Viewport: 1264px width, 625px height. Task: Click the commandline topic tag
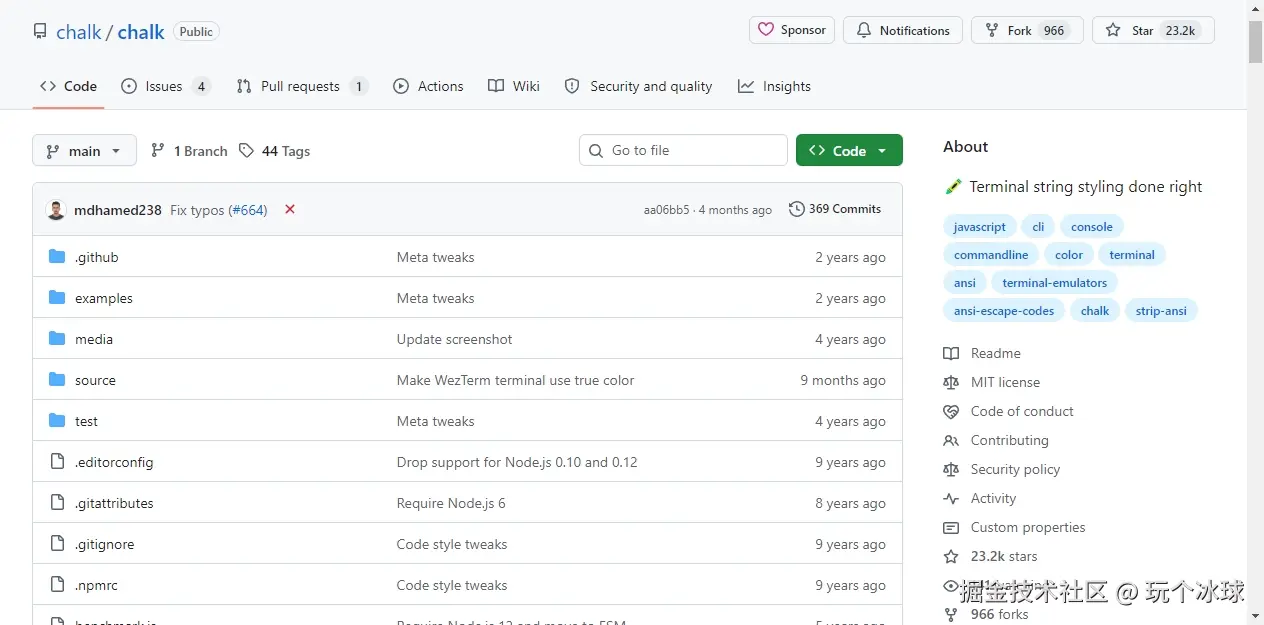point(991,255)
